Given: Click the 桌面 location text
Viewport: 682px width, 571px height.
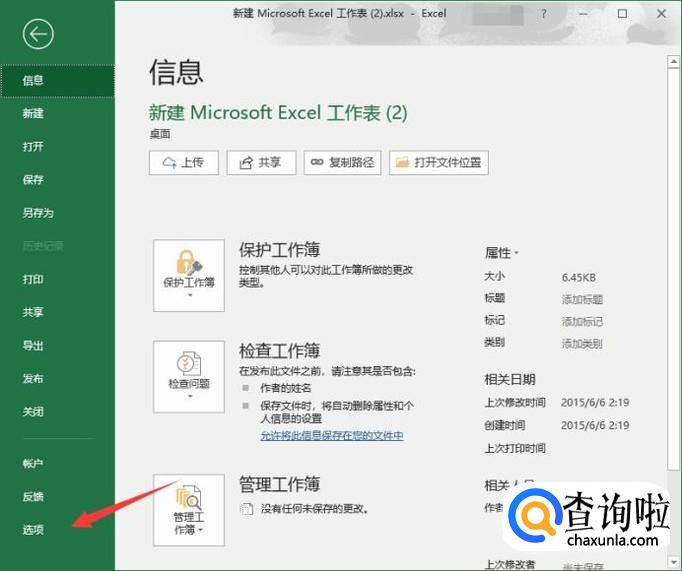Looking at the screenshot, I should [x=160, y=134].
